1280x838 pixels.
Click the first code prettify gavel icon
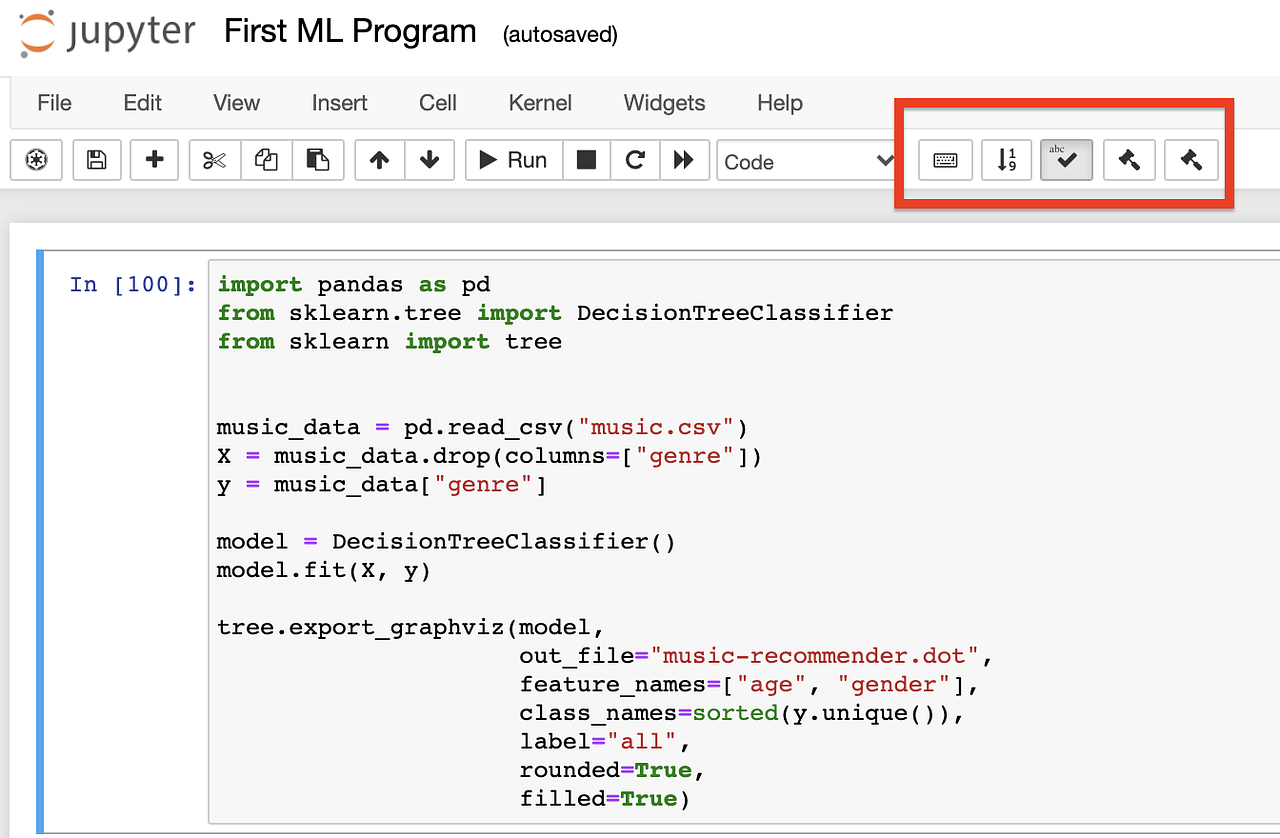coord(1128,160)
